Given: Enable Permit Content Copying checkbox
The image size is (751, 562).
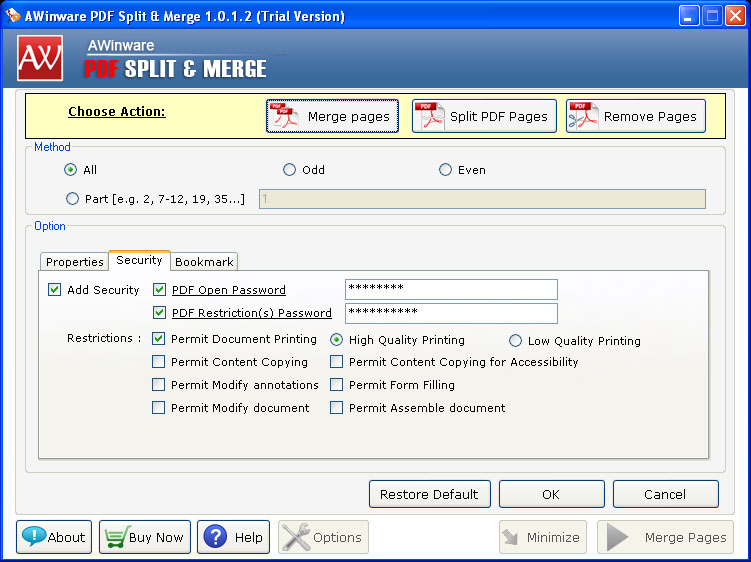Looking at the screenshot, I should (x=159, y=361).
